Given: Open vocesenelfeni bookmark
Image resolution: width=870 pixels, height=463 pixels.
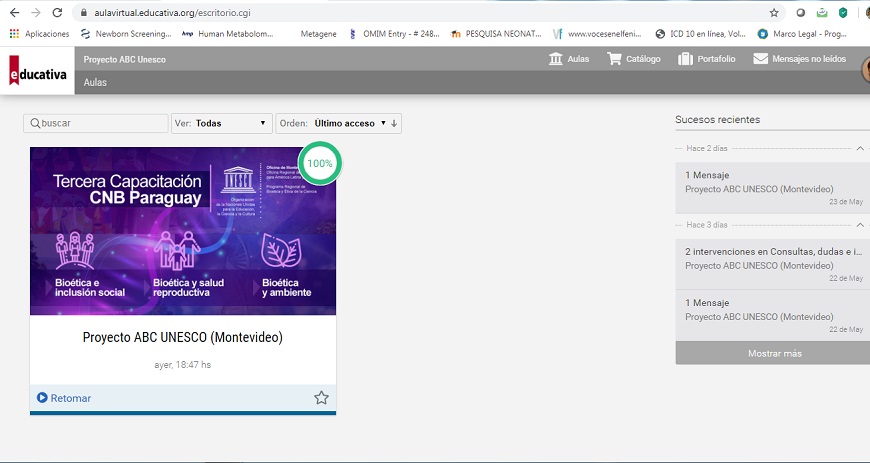Looking at the screenshot, I should click(x=597, y=34).
